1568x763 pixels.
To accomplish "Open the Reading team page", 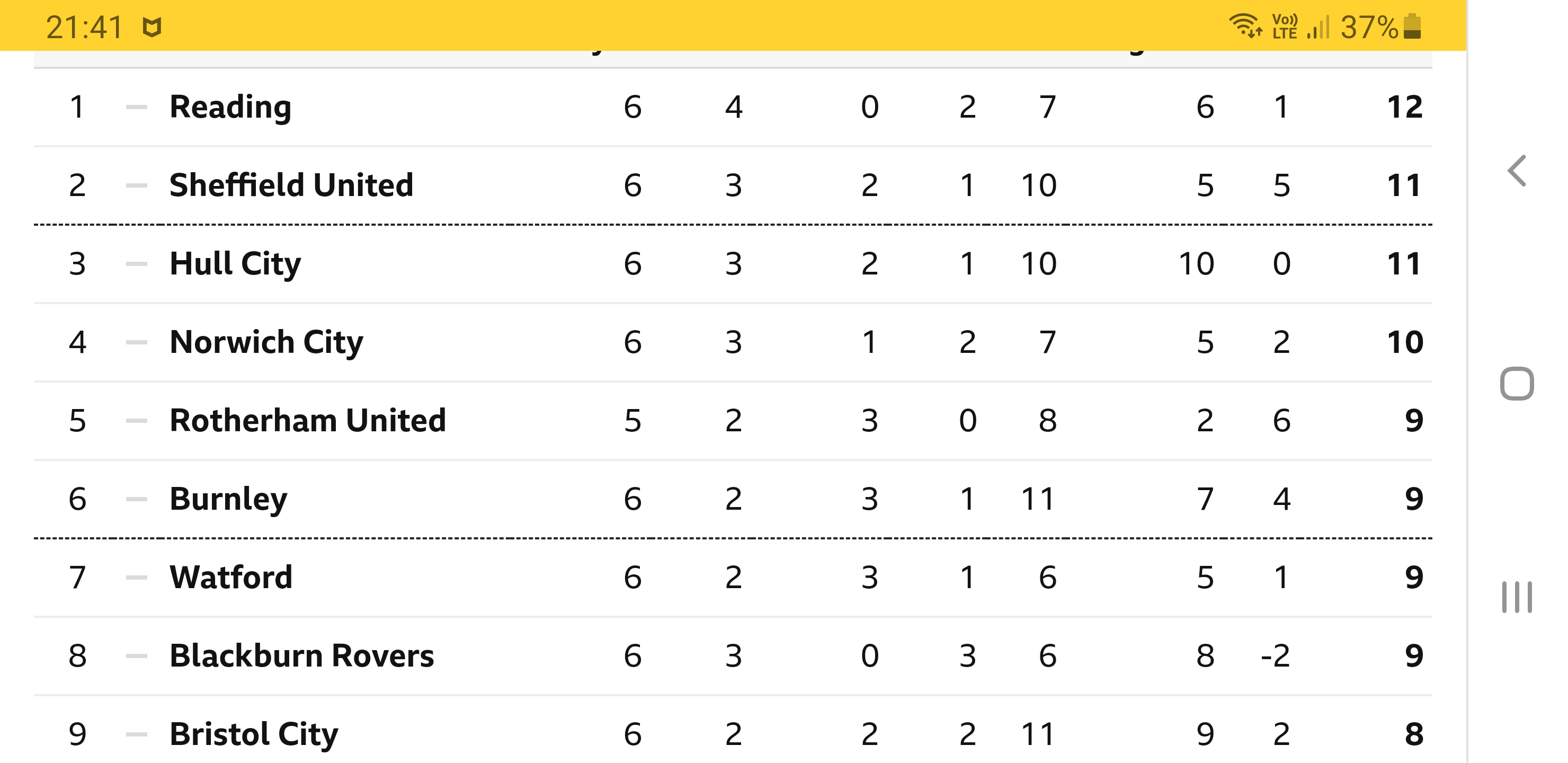I will (x=230, y=107).
